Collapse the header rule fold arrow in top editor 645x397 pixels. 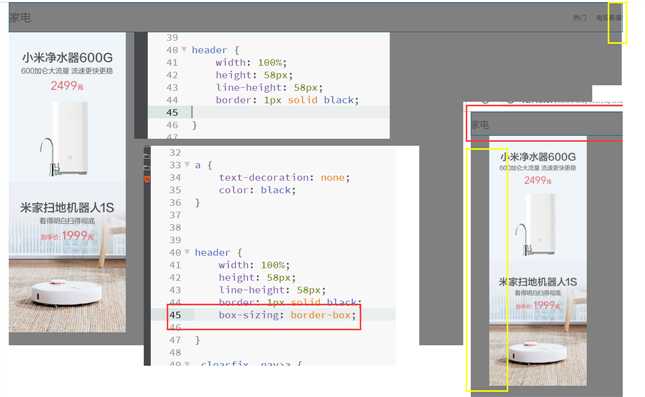coord(184,50)
